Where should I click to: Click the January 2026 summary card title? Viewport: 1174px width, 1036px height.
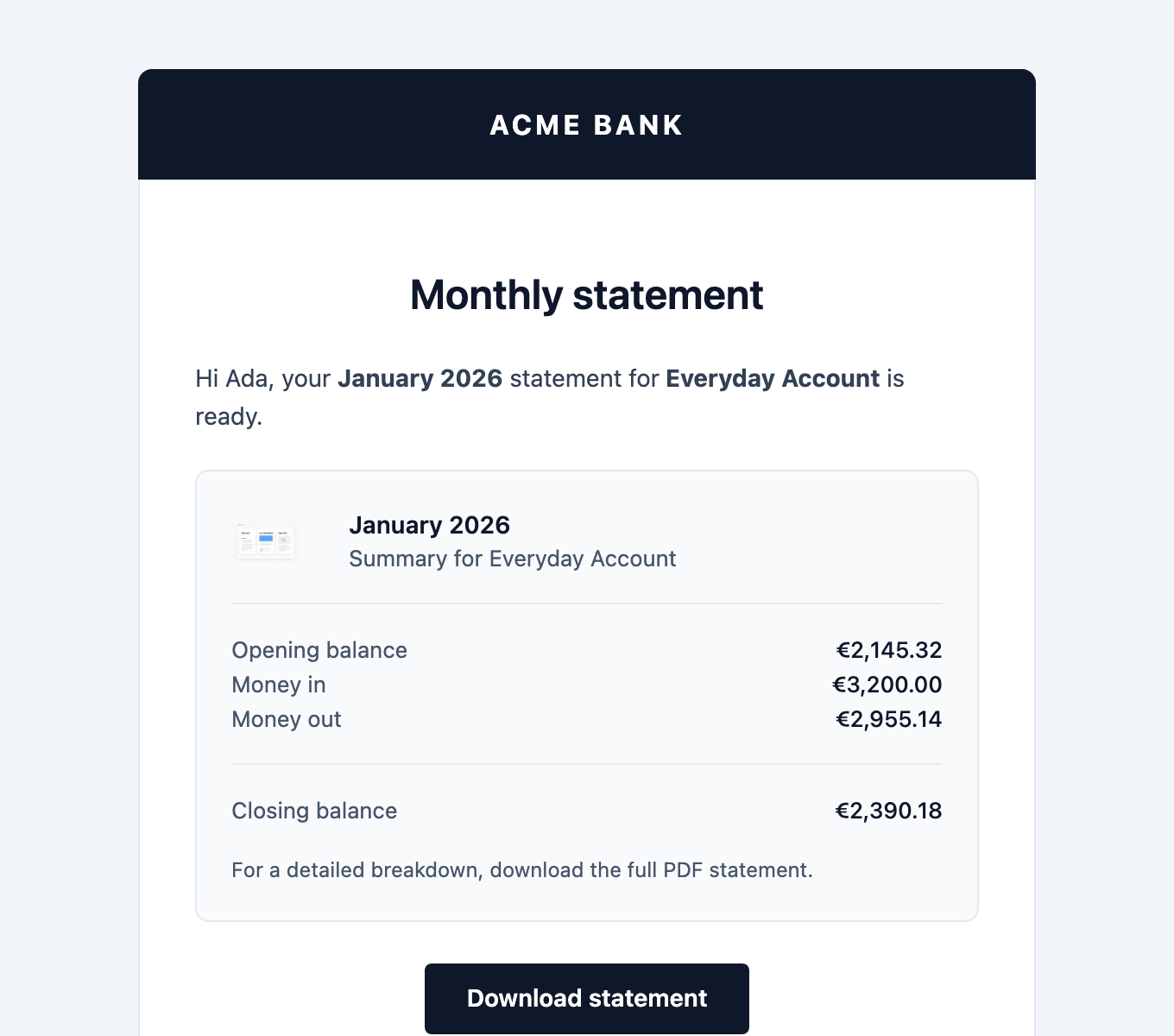[429, 525]
